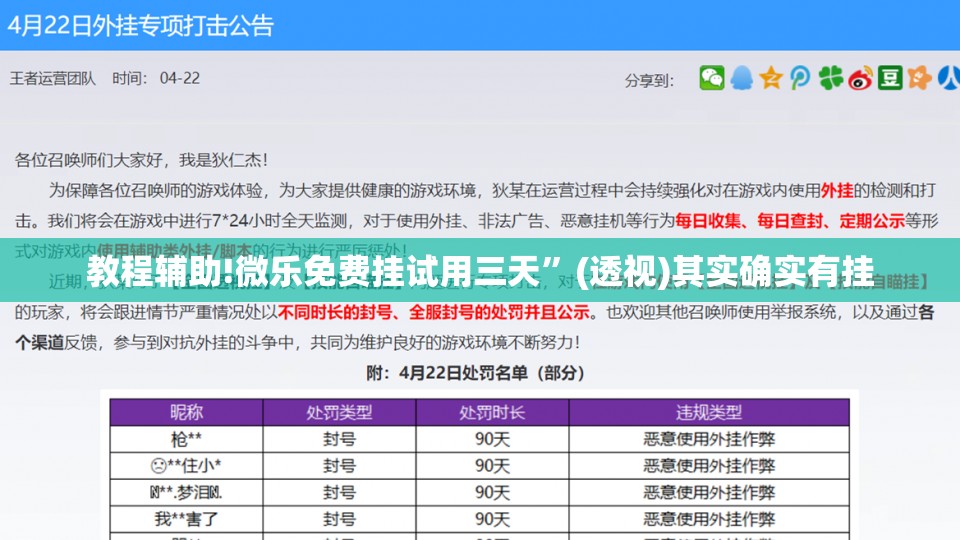Click the Pengyou 'P' share icon
This screenshot has width=960, height=540.
click(800, 78)
